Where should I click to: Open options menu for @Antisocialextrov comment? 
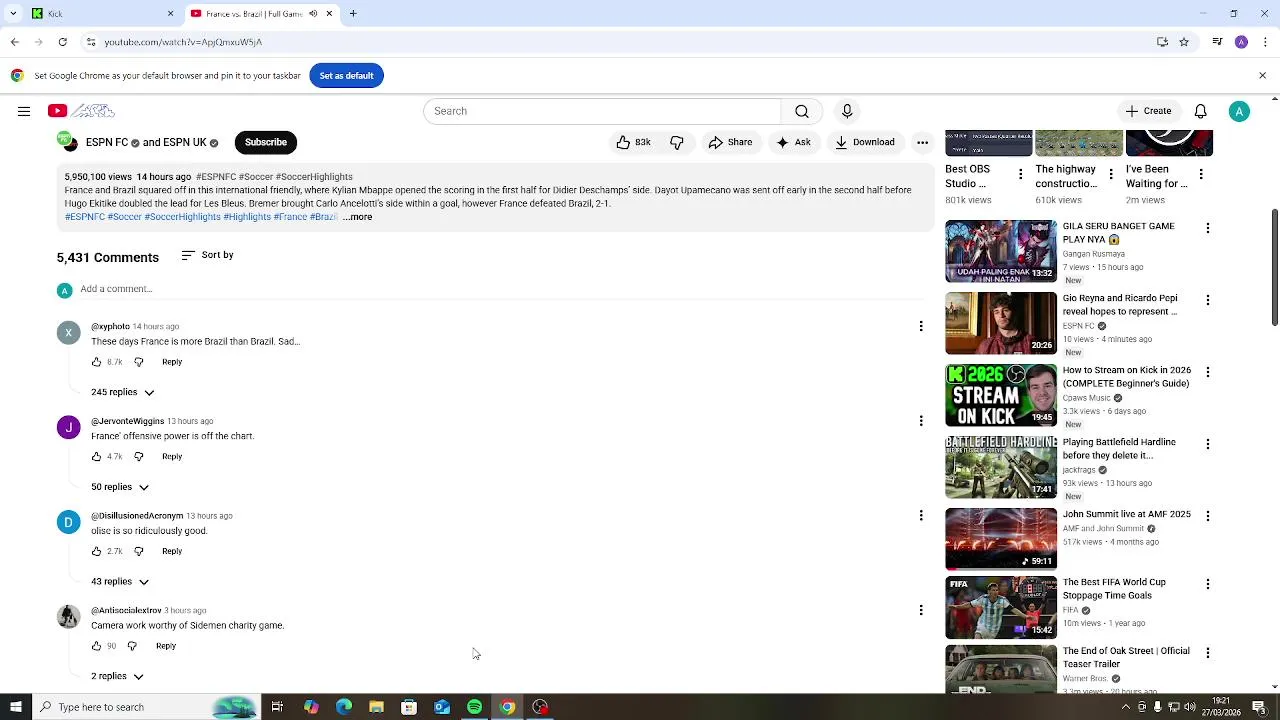tap(921, 610)
